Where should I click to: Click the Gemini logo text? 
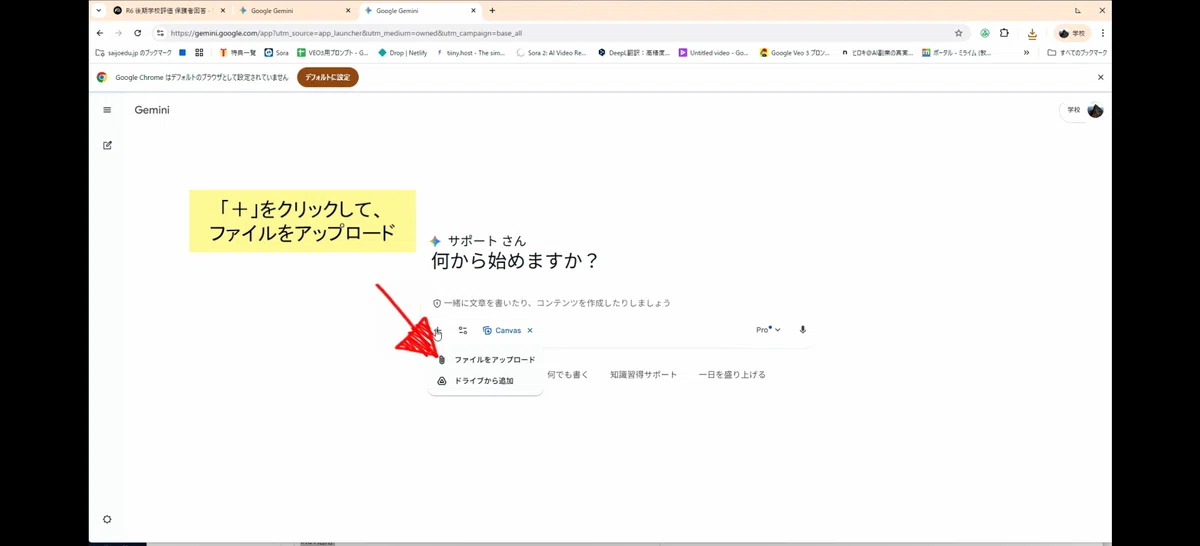[152, 110]
